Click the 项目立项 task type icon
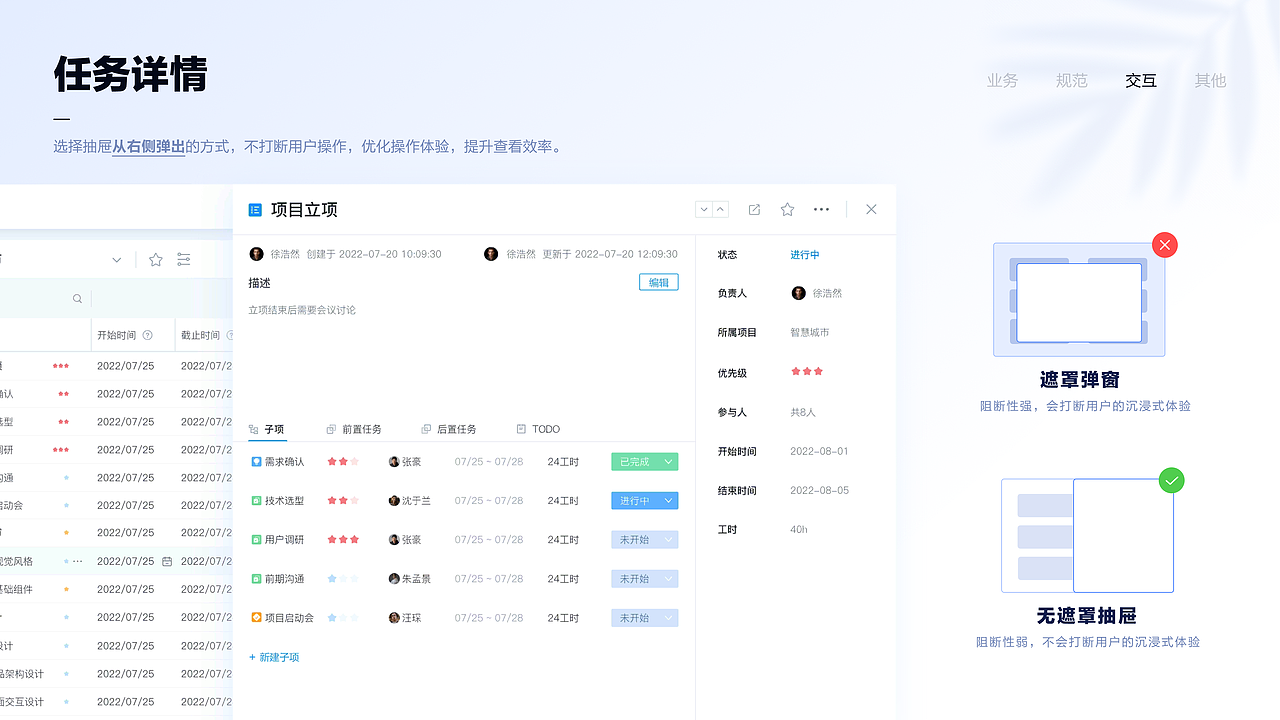This screenshot has height=720, width=1280. tap(255, 210)
